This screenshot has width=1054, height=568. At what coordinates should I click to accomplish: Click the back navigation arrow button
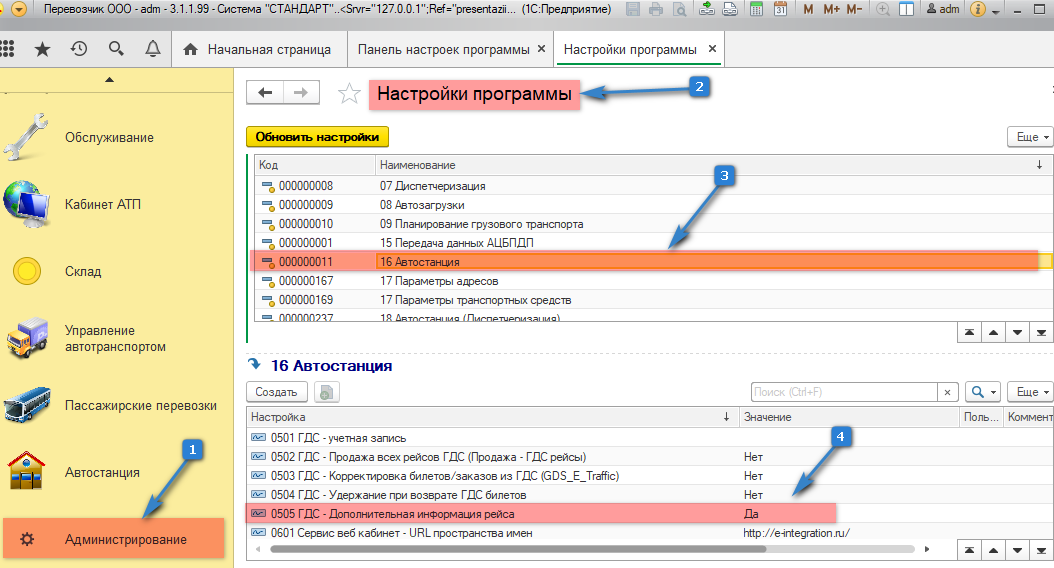[x=265, y=93]
